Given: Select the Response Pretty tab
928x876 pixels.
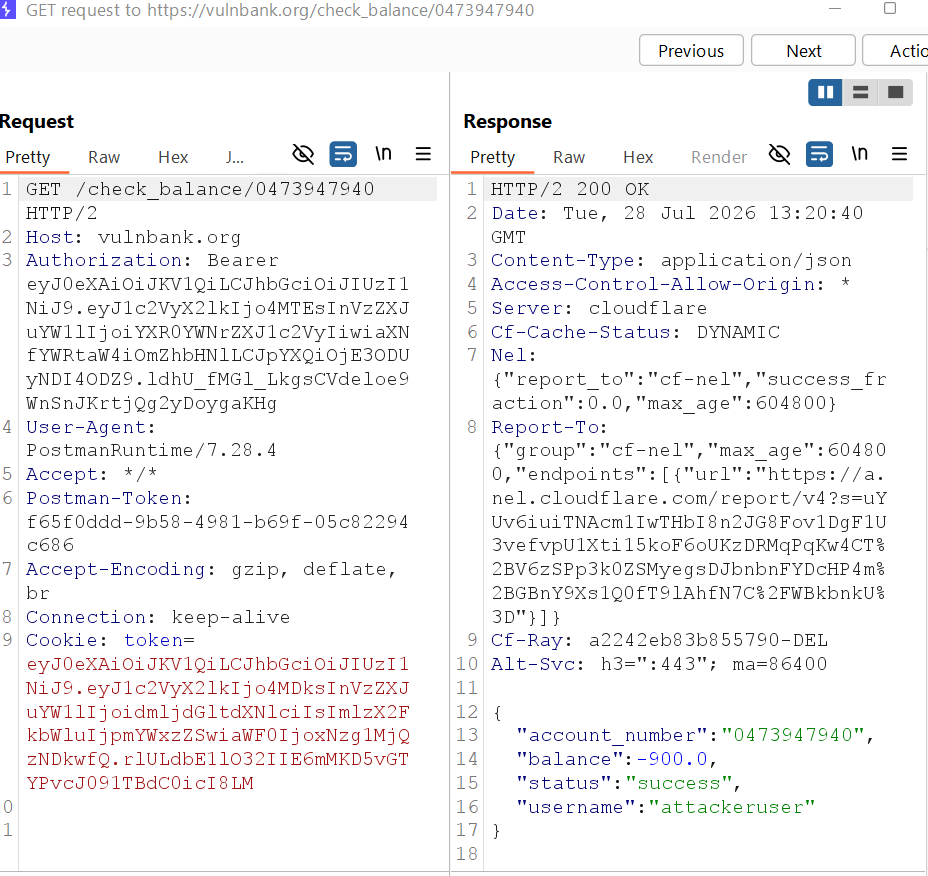Looking at the screenshot, I should 492,157.
